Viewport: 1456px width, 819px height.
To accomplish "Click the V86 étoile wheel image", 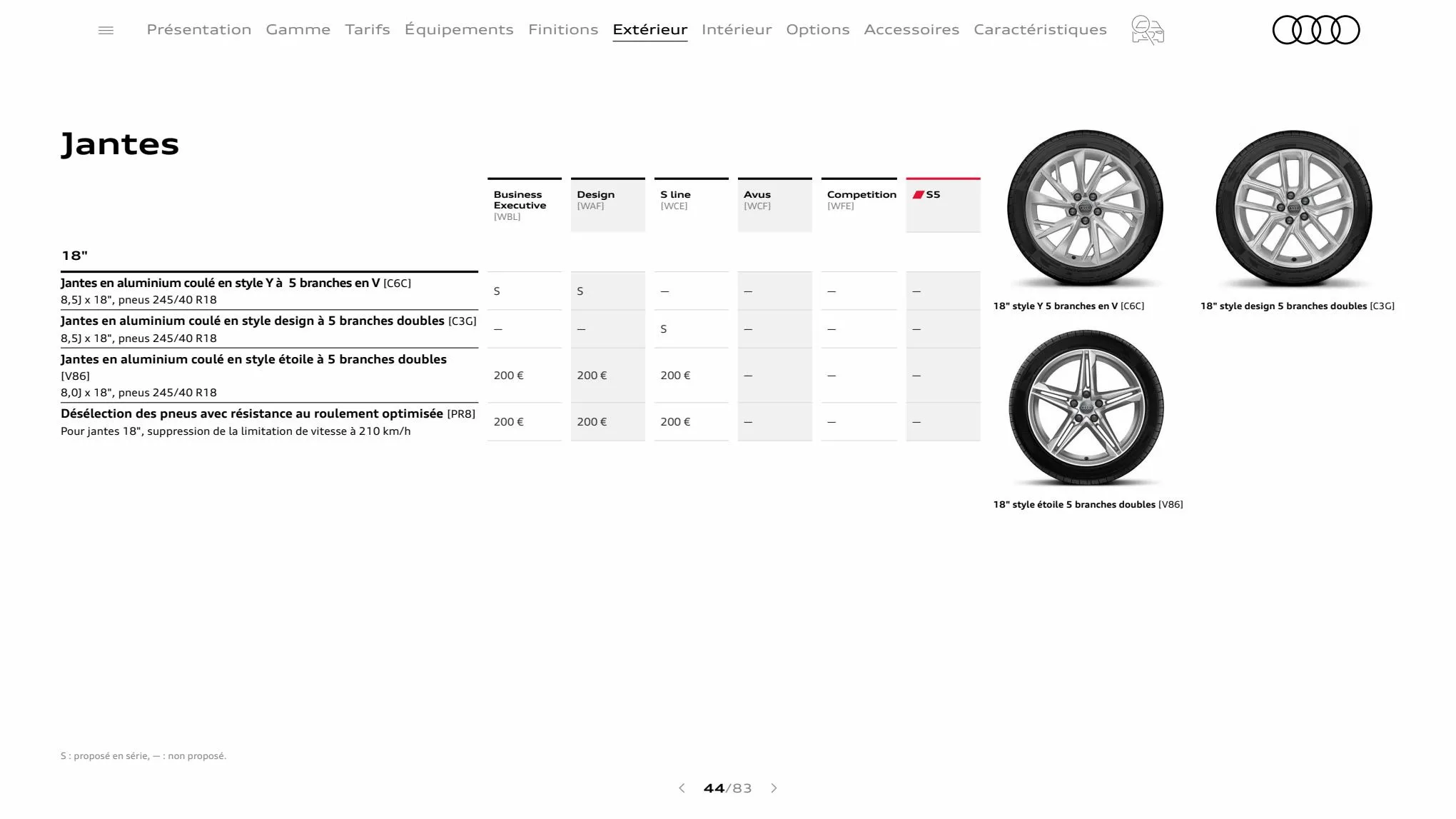I will point(1086,408).
